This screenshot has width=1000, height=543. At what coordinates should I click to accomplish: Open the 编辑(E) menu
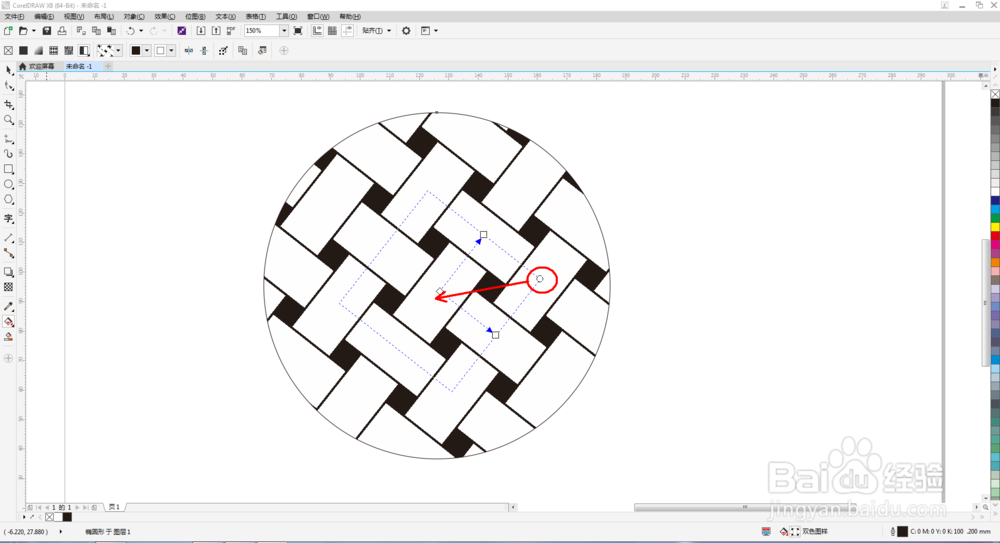click(44, 17)
